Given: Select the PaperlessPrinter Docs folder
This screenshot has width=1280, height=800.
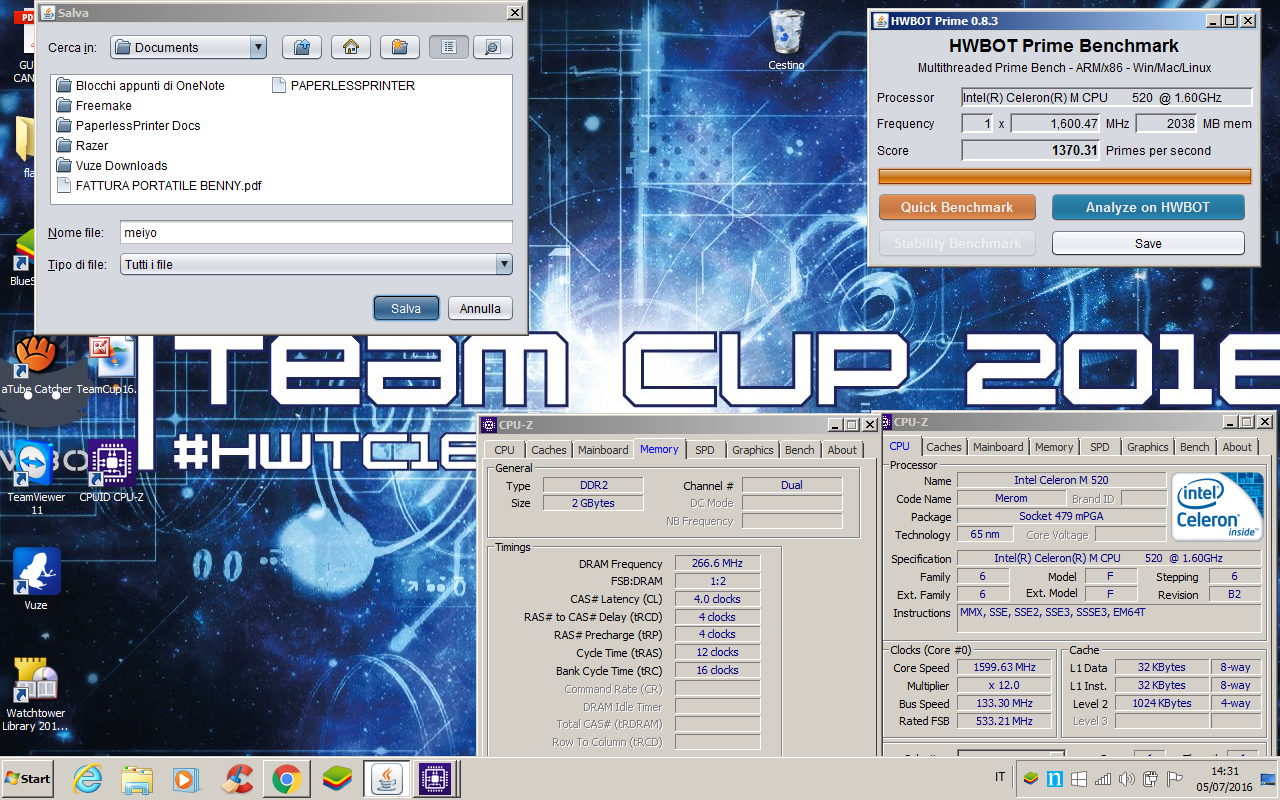Looking at the screenshot, I should click(128, 126).
